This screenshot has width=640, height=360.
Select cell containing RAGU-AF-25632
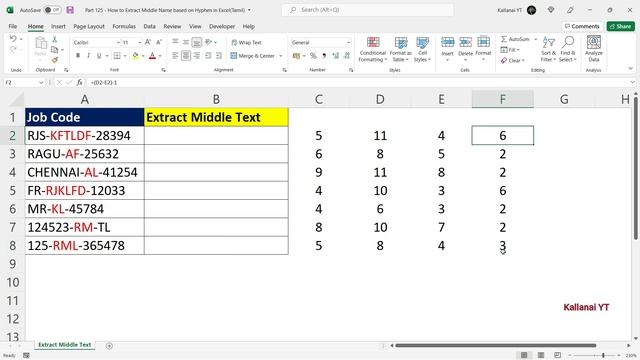click(x=84, y=154)
